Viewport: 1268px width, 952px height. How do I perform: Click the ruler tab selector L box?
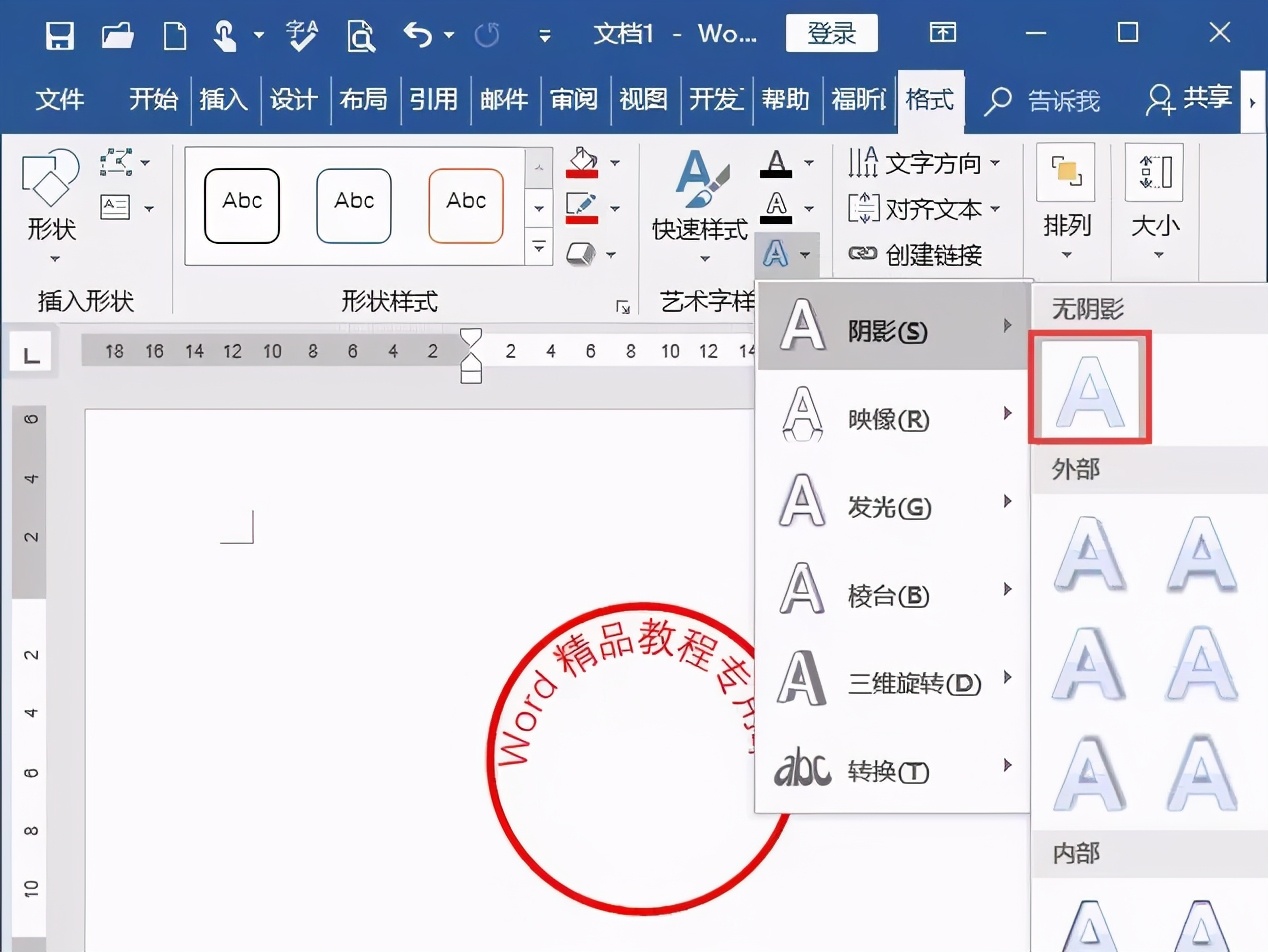pyautogui.click(x=33, y=353)
